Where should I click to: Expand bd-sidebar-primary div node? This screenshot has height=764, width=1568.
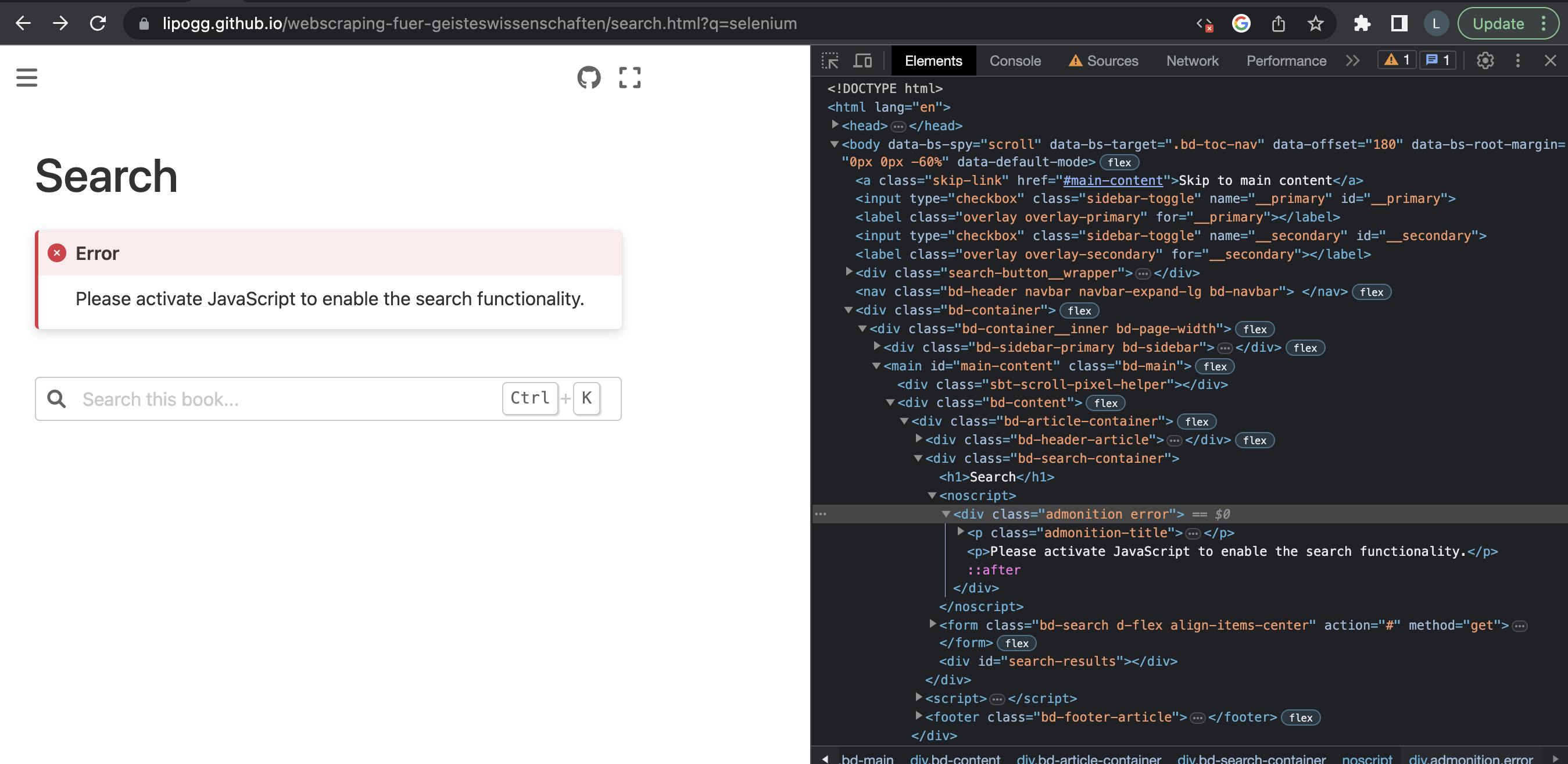pyautogui.click(x=877, y=347)
